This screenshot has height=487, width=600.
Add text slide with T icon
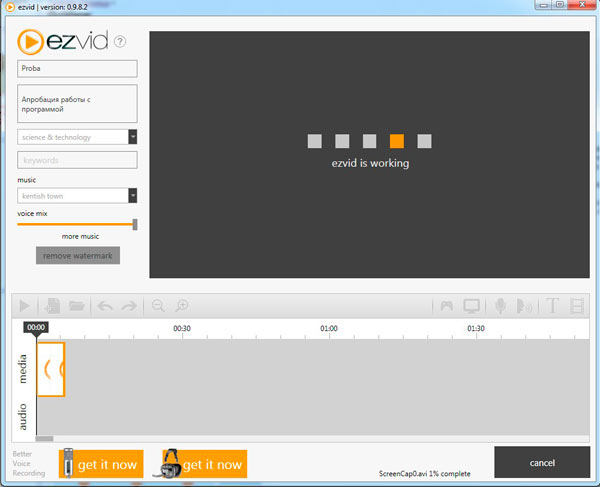pos(552,306)
